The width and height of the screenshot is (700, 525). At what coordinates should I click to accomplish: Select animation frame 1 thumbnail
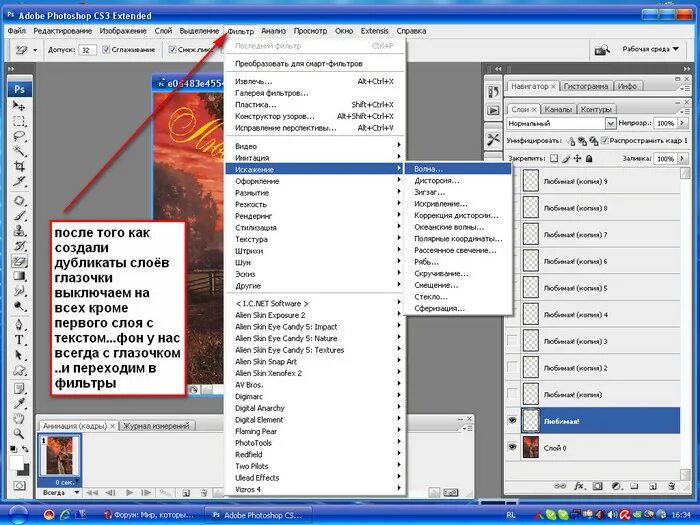point(60,456)
